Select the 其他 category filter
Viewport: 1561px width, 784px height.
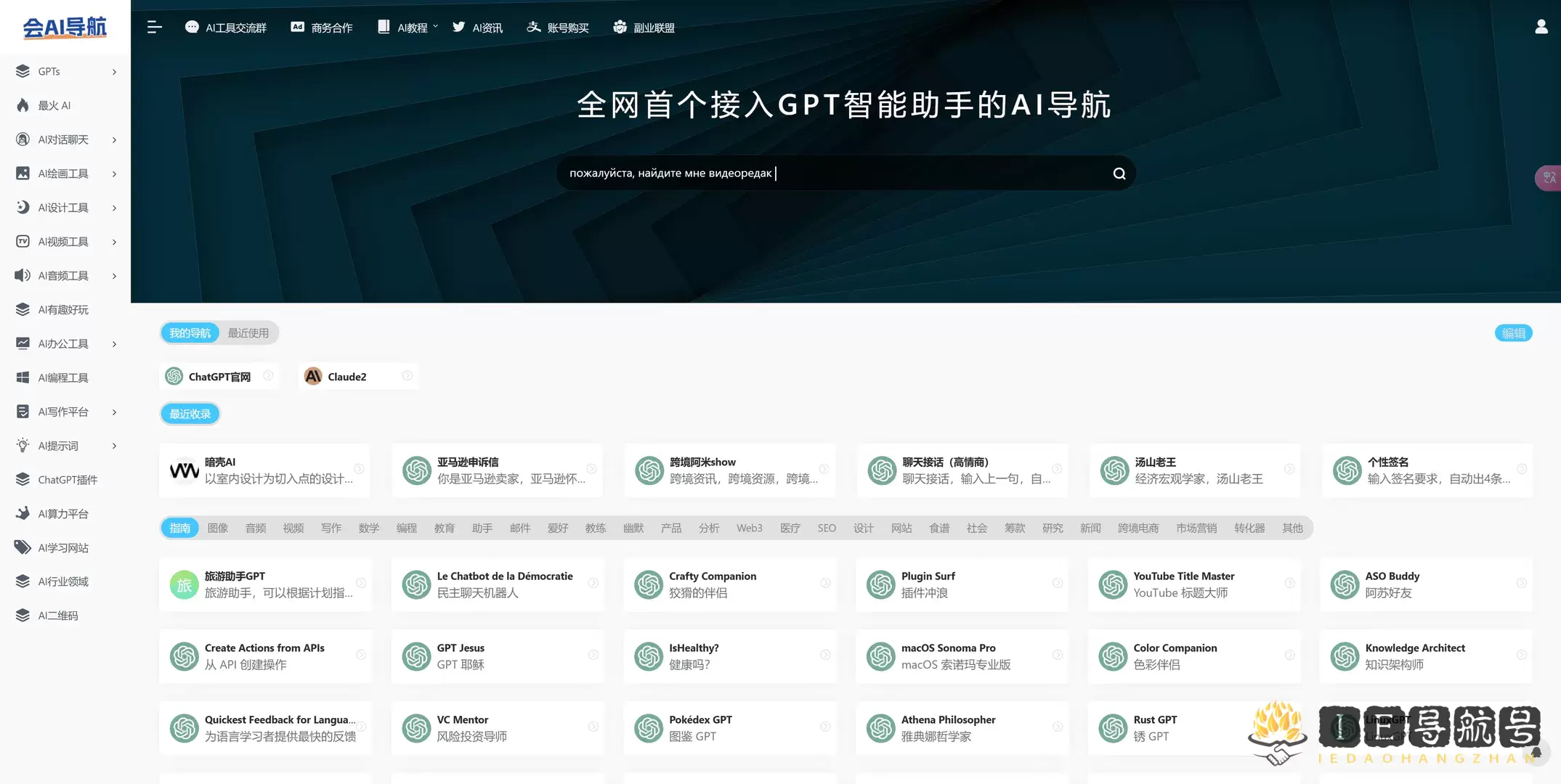[x=1292, y=528]
